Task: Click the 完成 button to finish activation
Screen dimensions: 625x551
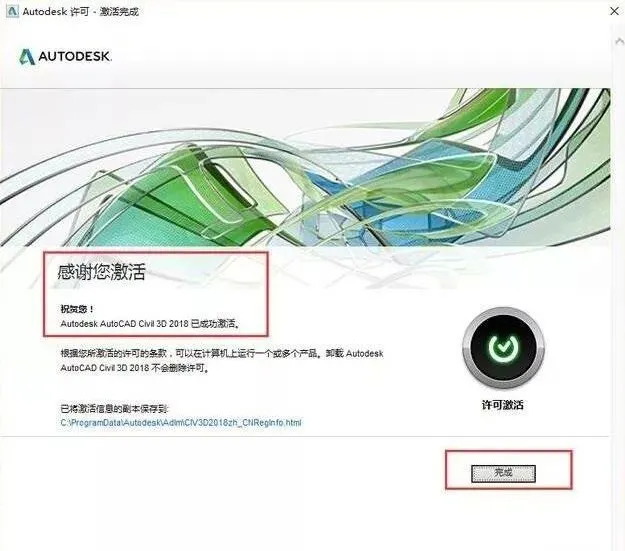Action: click(503, 473)
